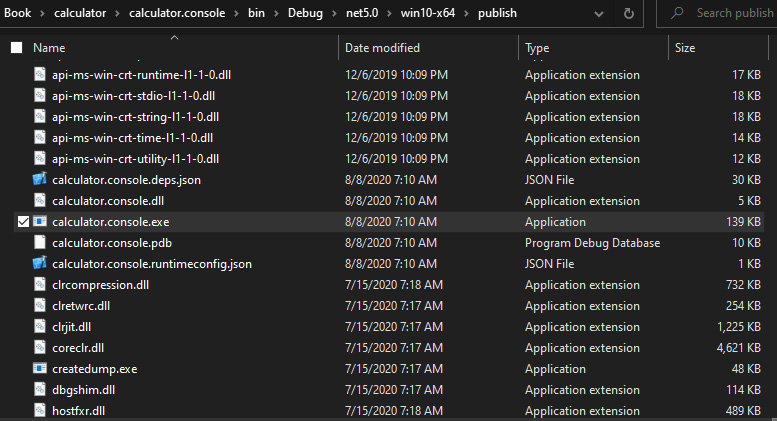The height and width of the screenshot is (421, 777).
Task: Navigate to the net5.0 breadcrumb folder
Action: tap(362, 13)
